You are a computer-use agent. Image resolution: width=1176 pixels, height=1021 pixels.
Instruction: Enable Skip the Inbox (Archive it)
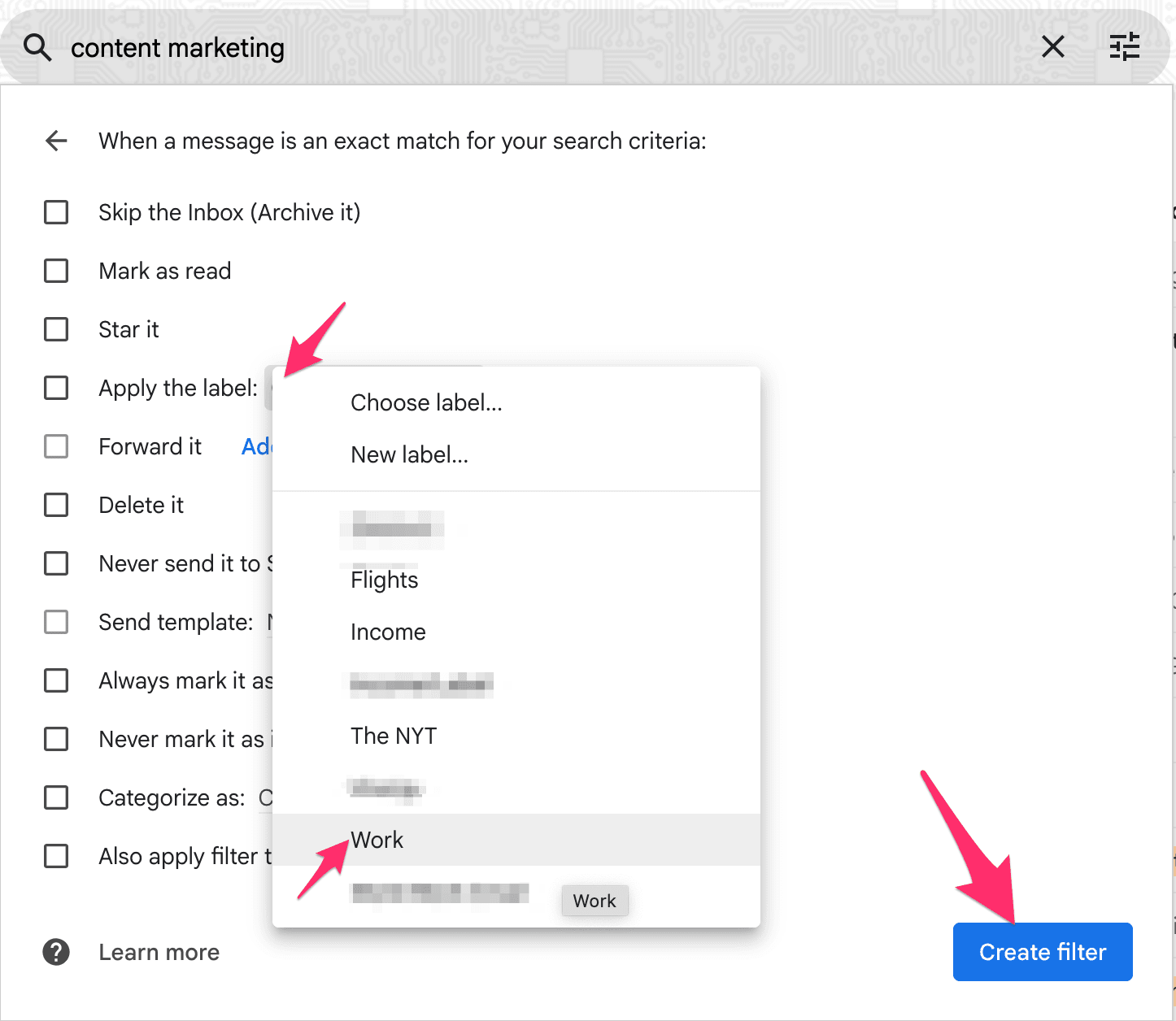tap(55, 212)
